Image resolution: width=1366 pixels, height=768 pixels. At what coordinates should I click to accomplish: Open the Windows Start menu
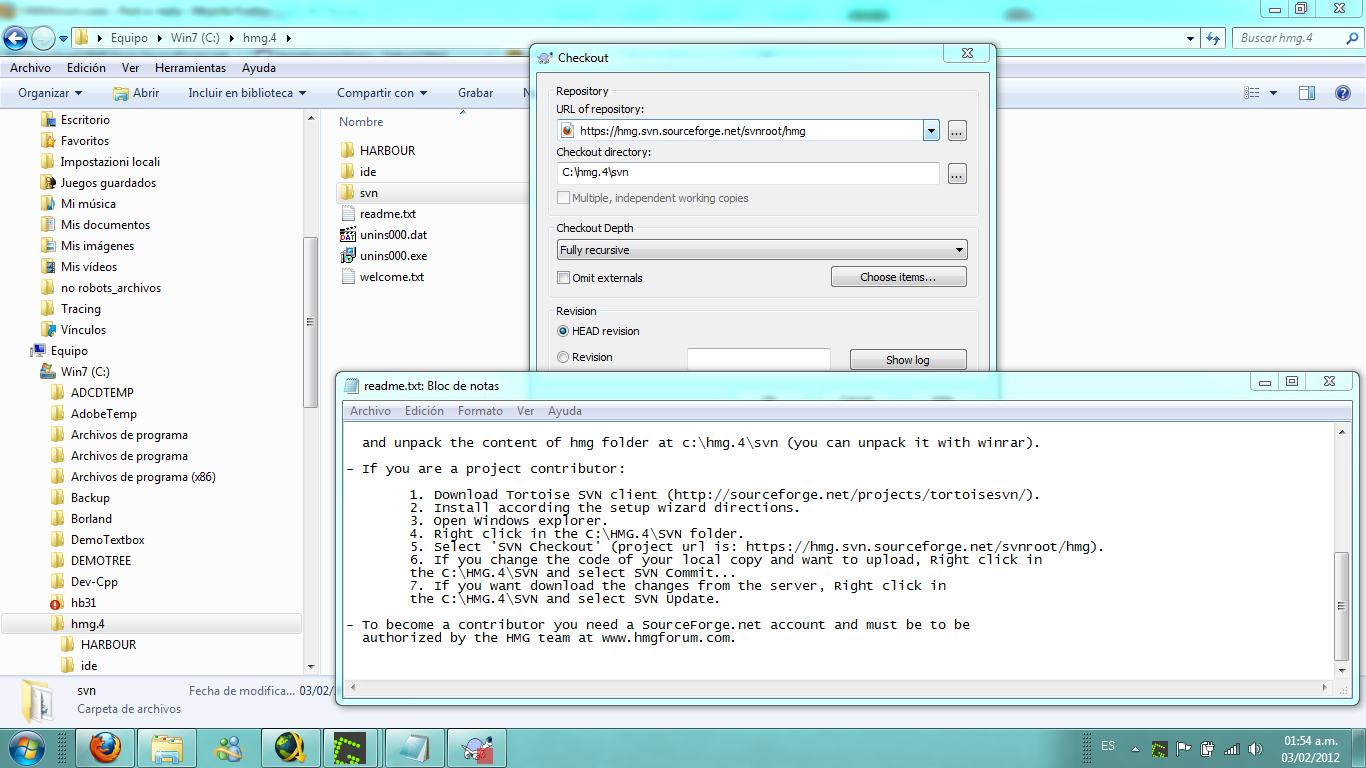[28, 748]
